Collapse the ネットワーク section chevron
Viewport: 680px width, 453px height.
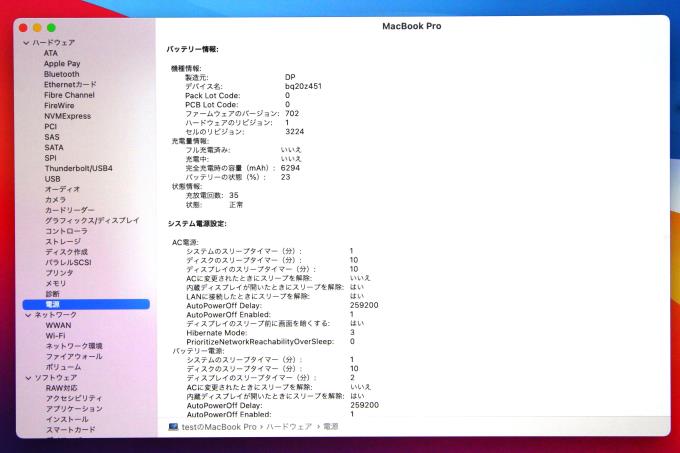click(28, 315)
